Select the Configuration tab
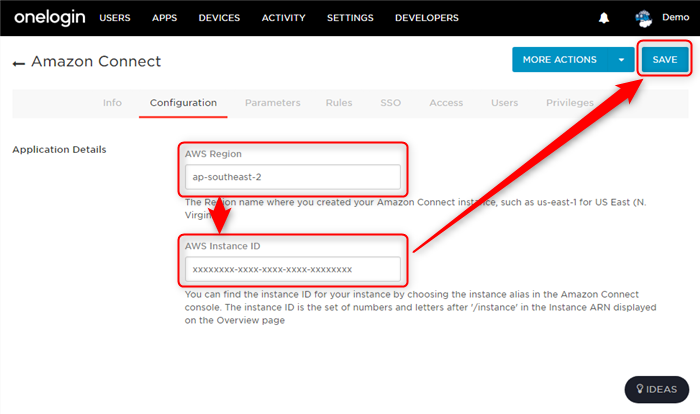 (x=183, y=103)
